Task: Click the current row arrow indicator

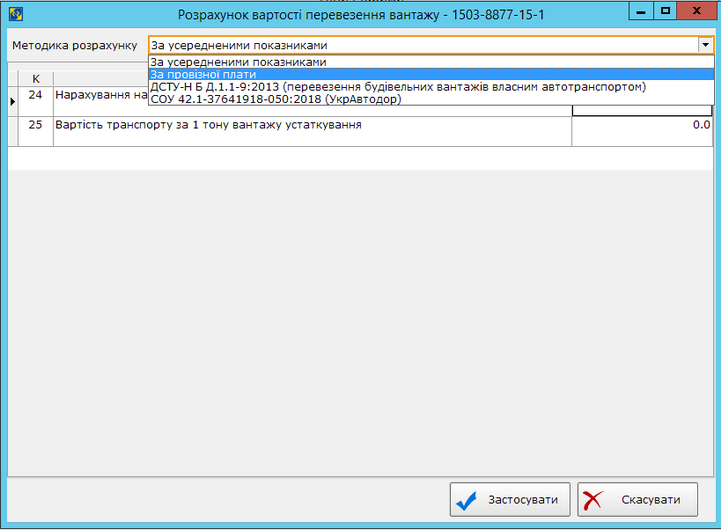Action: click(12, 101)
